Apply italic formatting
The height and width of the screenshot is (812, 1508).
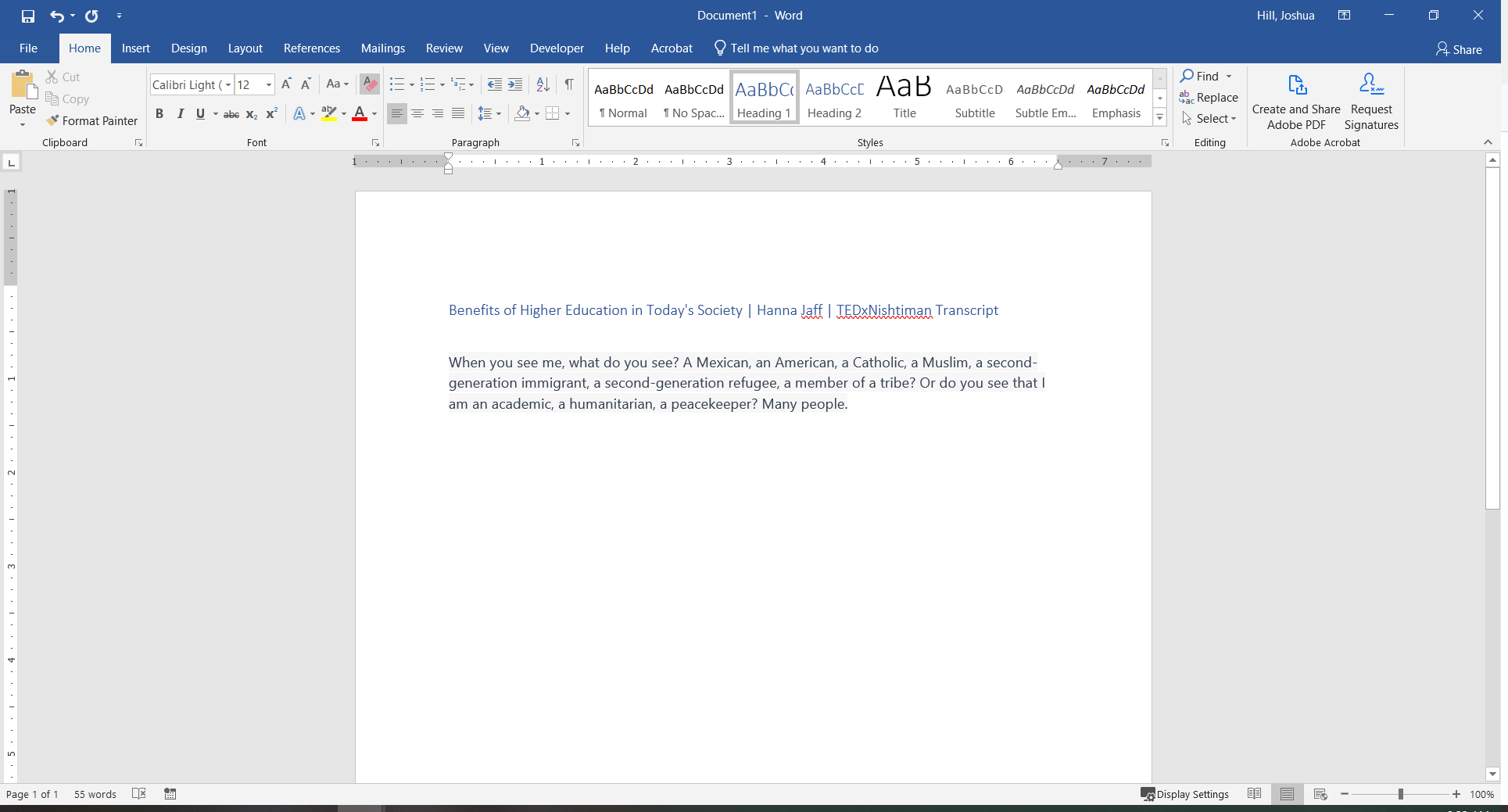click(180, 114)
